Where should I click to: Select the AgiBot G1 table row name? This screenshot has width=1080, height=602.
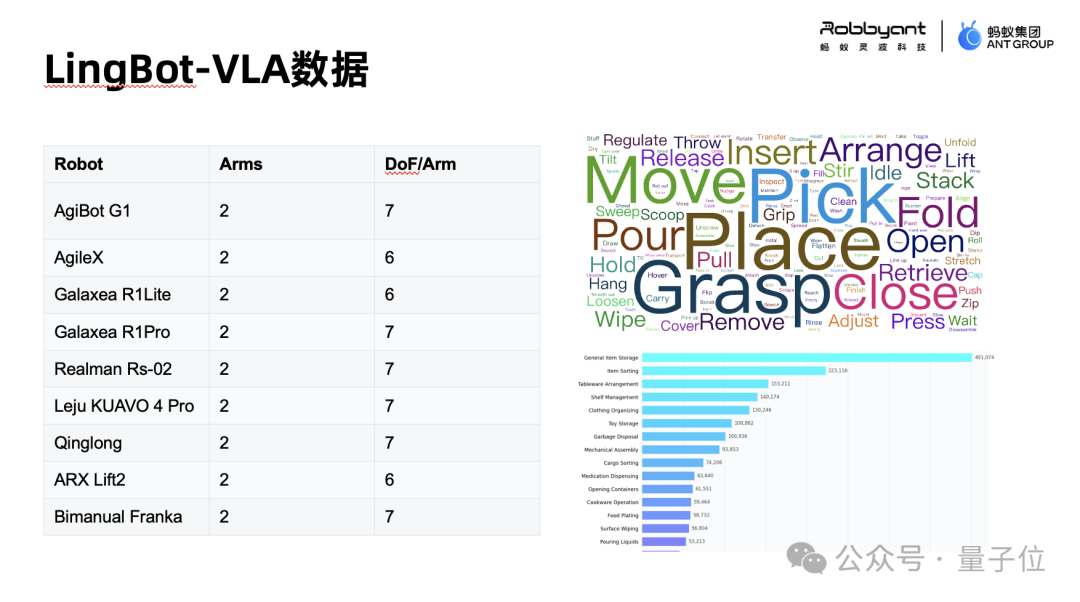click(x=92, y=211)
